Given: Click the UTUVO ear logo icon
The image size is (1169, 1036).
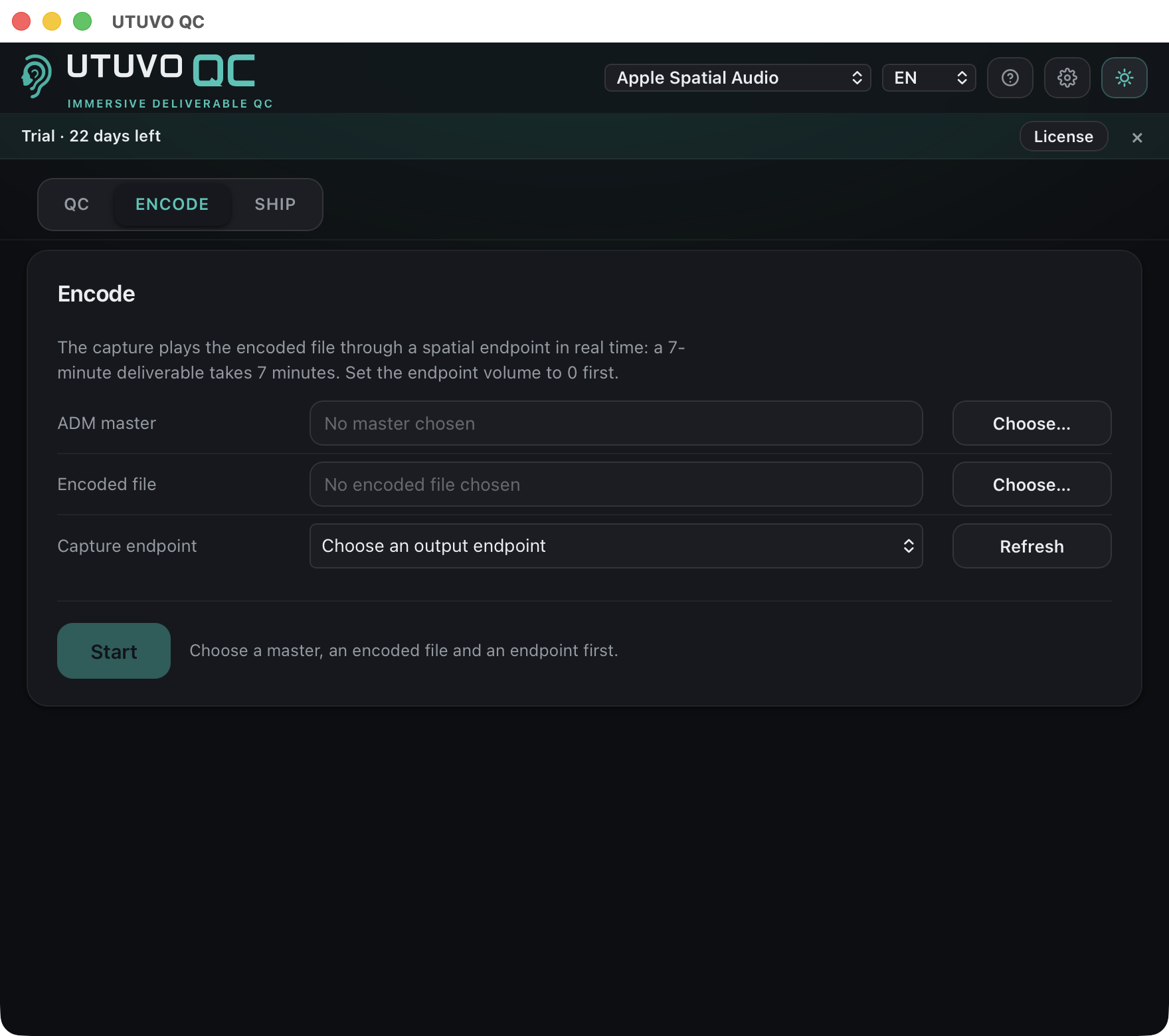Looking at the screenshot, I should click(x=36, y=76).
